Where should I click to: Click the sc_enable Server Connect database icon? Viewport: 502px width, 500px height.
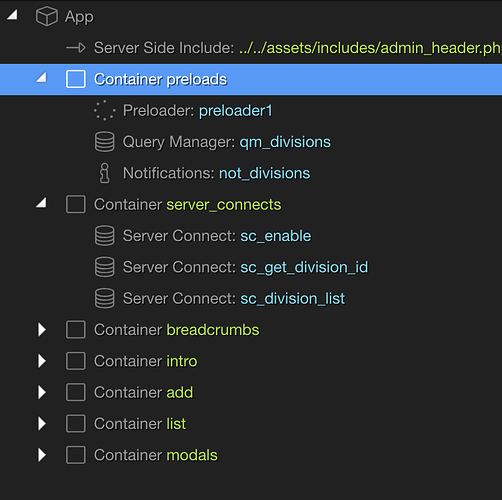[x=105, y=236]
